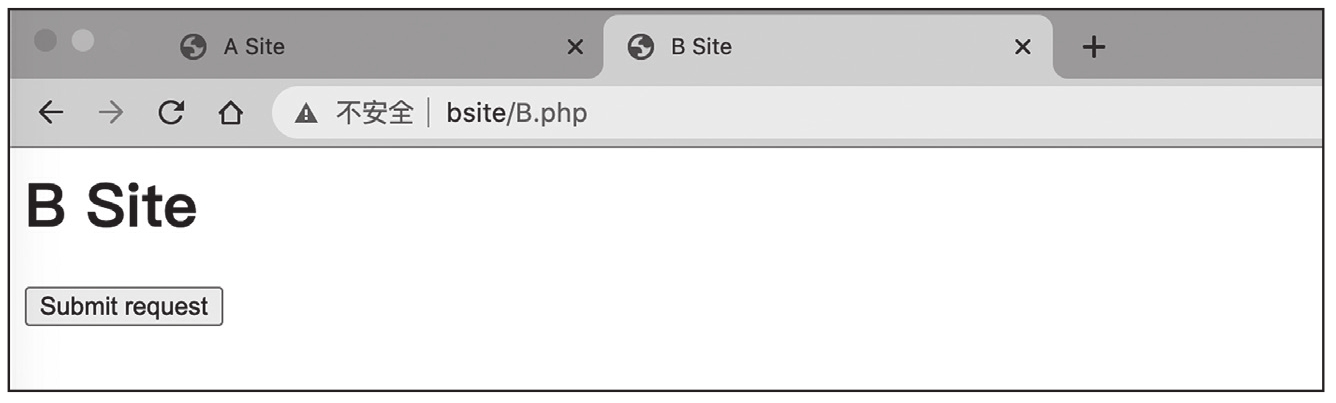The height and width of the screenshot is (403, 1336).
Task: Open the browser home page icon
Action: (x=231, y=113)
